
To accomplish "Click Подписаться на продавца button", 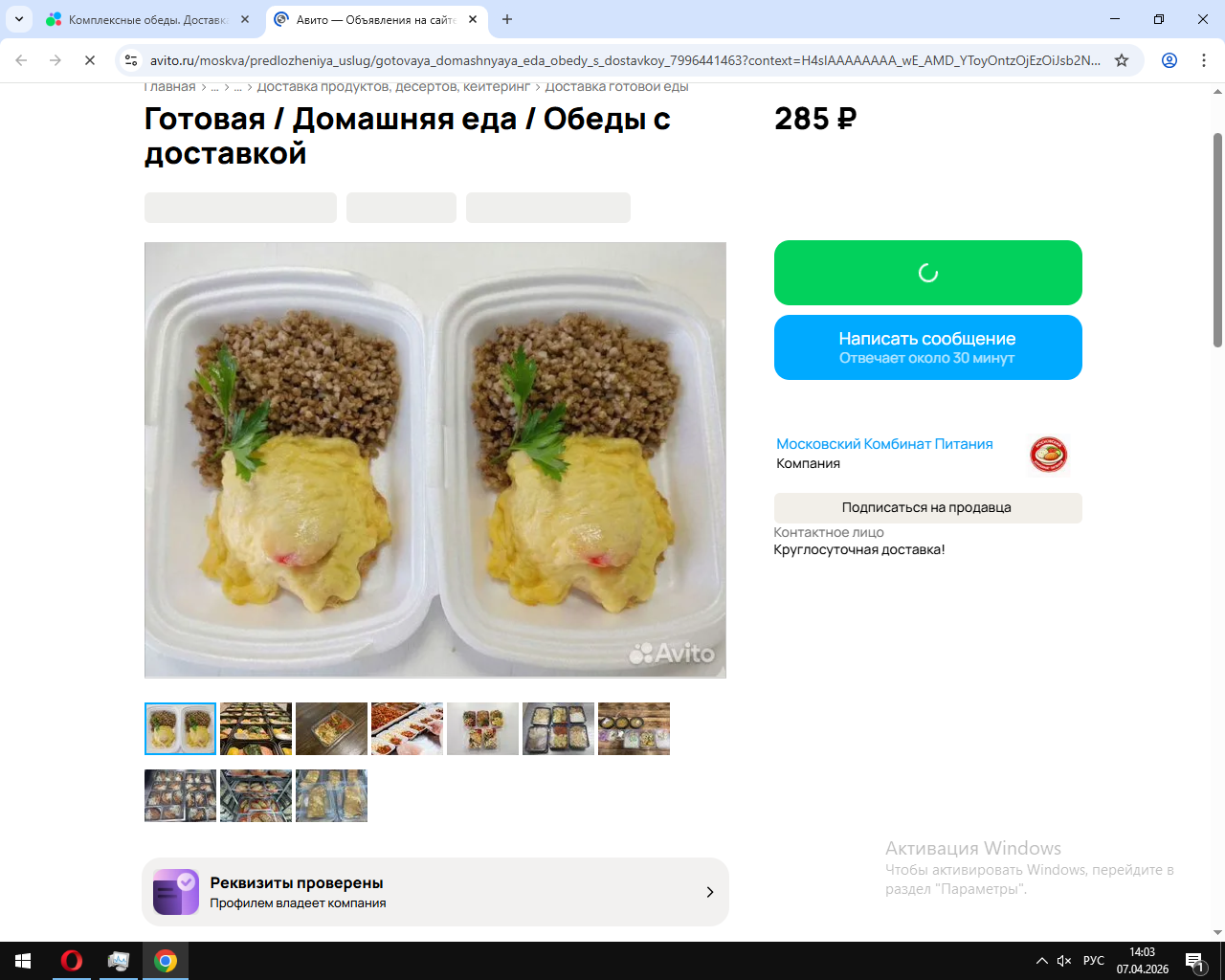I will [x=928, y=508].
